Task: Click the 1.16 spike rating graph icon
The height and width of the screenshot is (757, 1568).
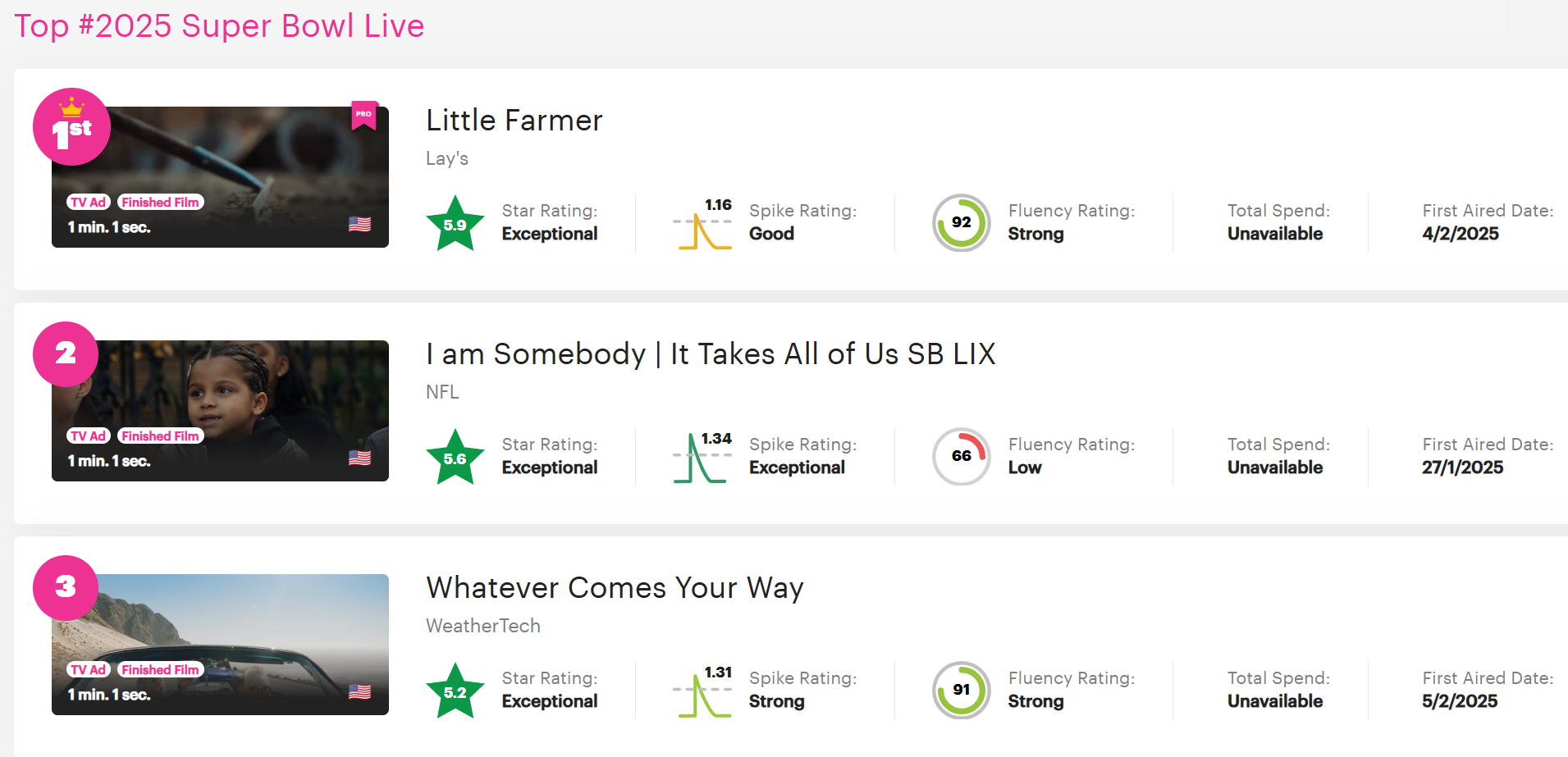Action: point(702,223)
